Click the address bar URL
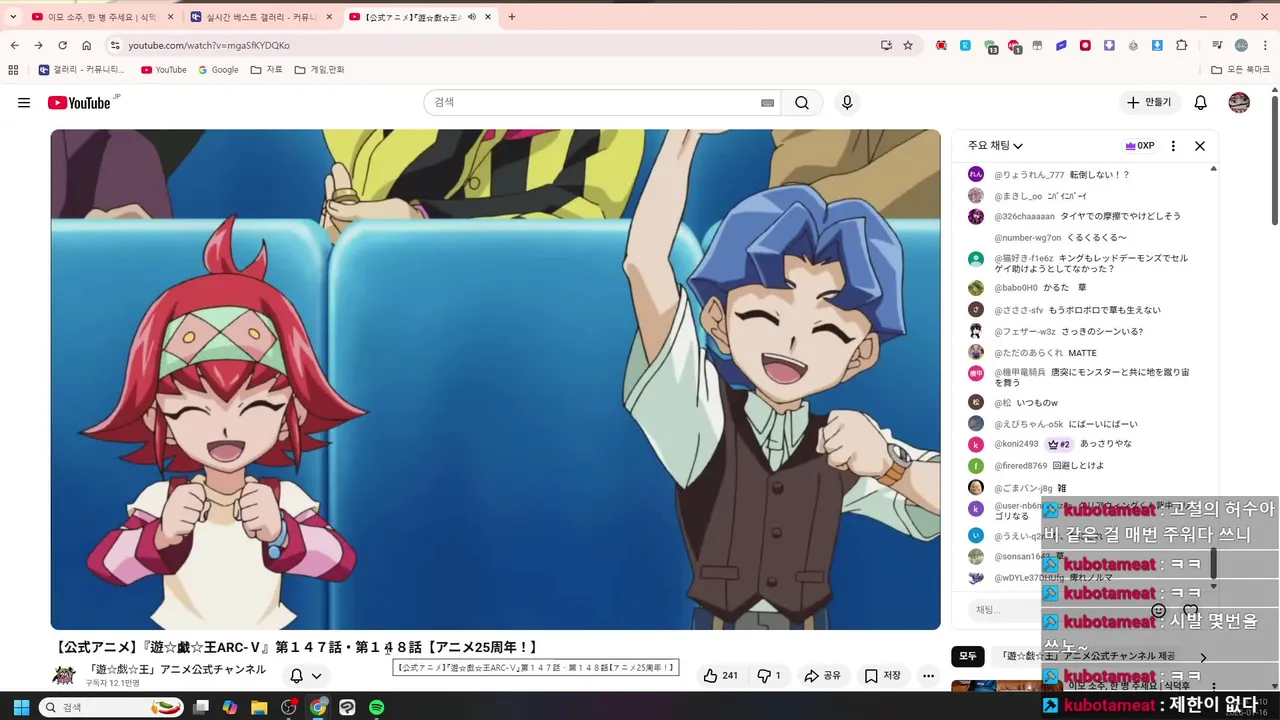Viewport: 1280px width, 720px height. point(209,46)
